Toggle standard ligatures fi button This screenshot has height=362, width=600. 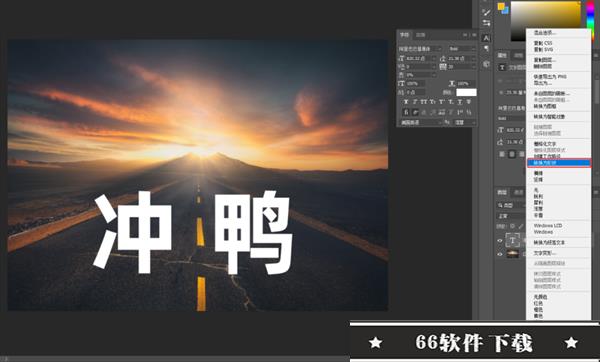coord(406,112)
